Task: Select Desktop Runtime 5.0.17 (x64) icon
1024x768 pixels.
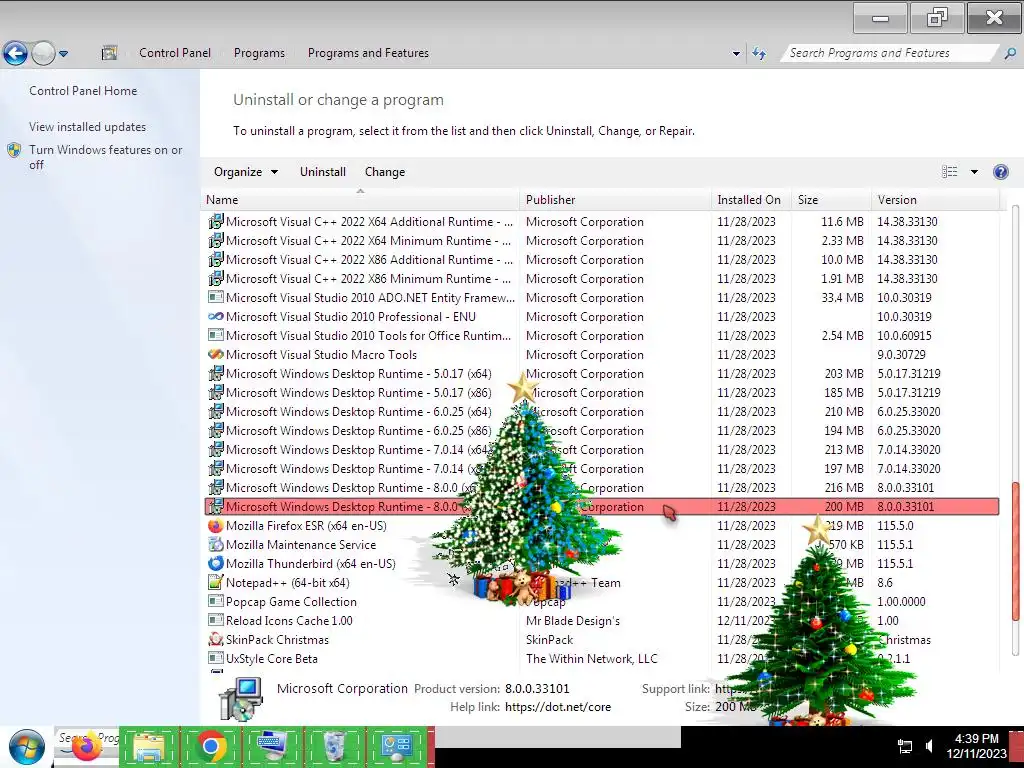Action: [x=216, y=374]
